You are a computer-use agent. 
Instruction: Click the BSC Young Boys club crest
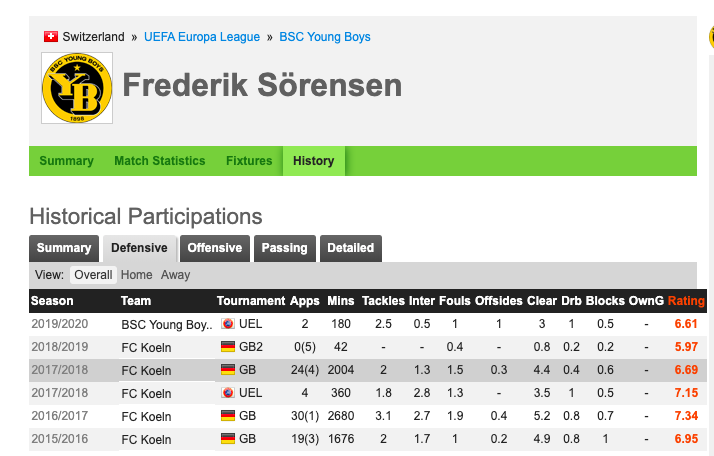click(x=77, y=88)
